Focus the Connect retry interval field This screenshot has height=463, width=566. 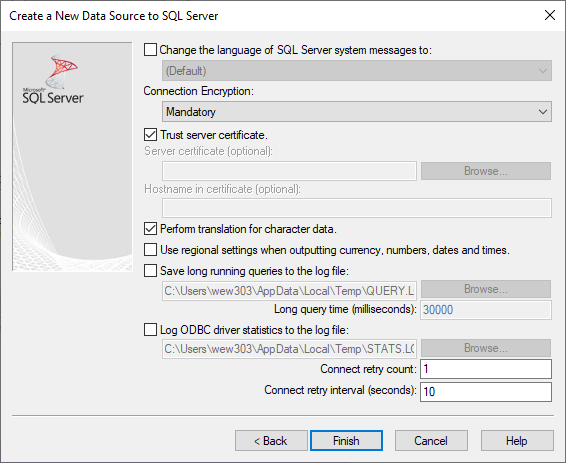pos(486,392)
